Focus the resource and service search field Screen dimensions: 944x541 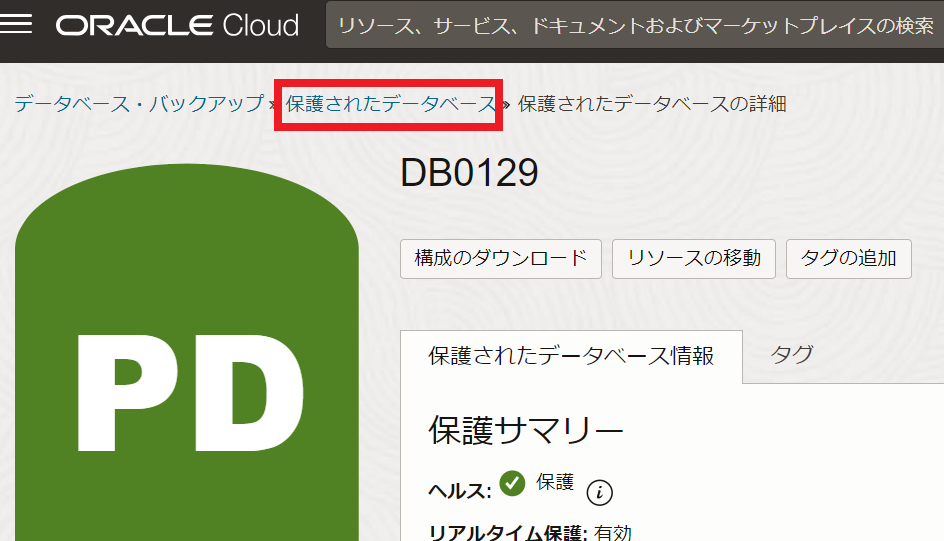click(x=634, y=25)
